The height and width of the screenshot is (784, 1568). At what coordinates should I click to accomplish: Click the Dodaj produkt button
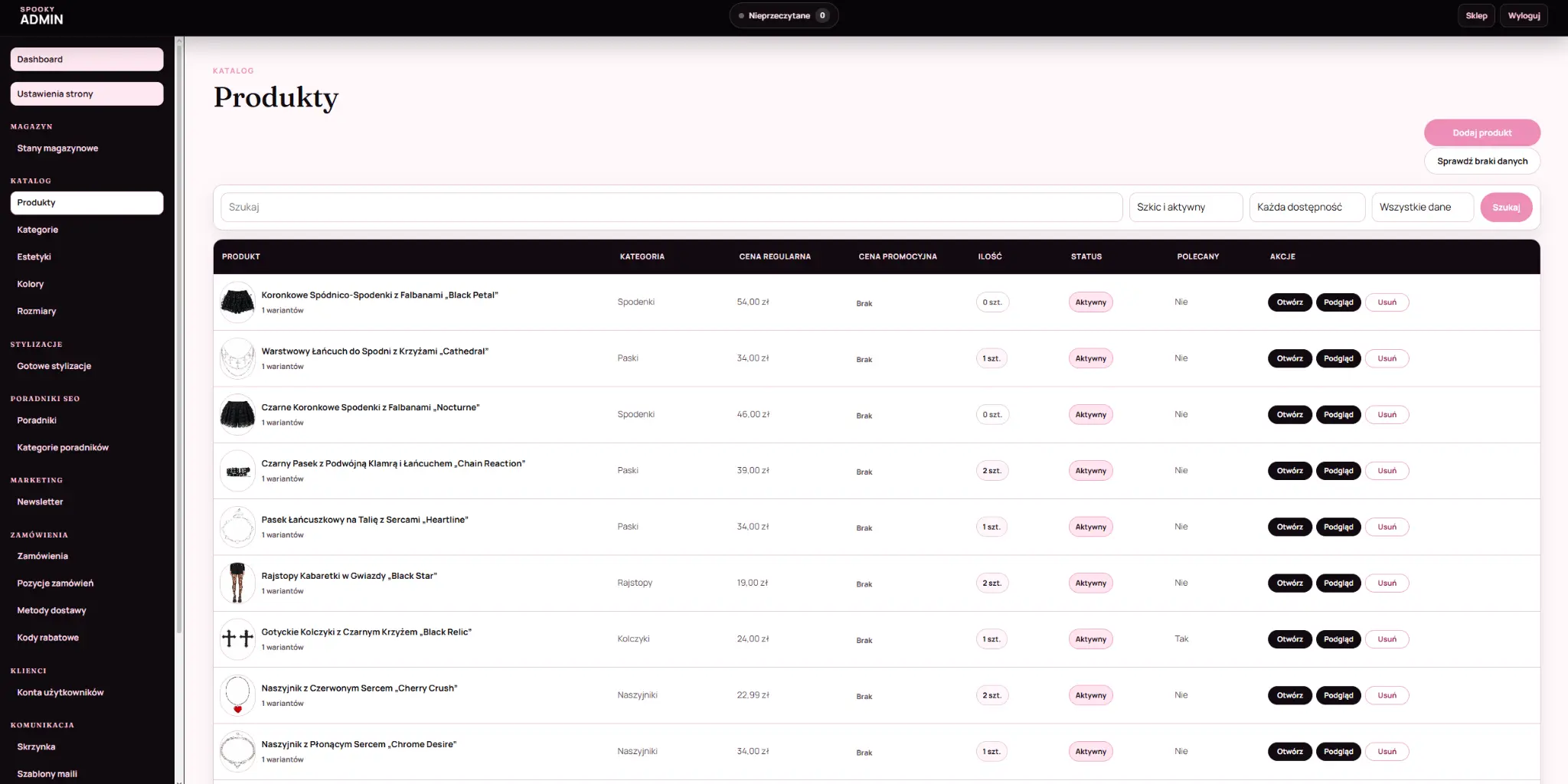point(1482,132)
